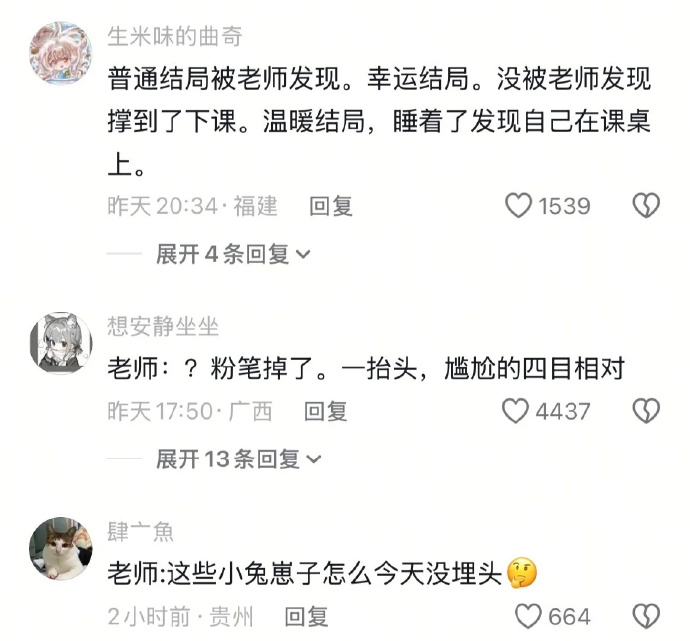Open username 想安静坐坐 profile
The height and width of the screenshot is (641, 690).
[x=163, y=326]
